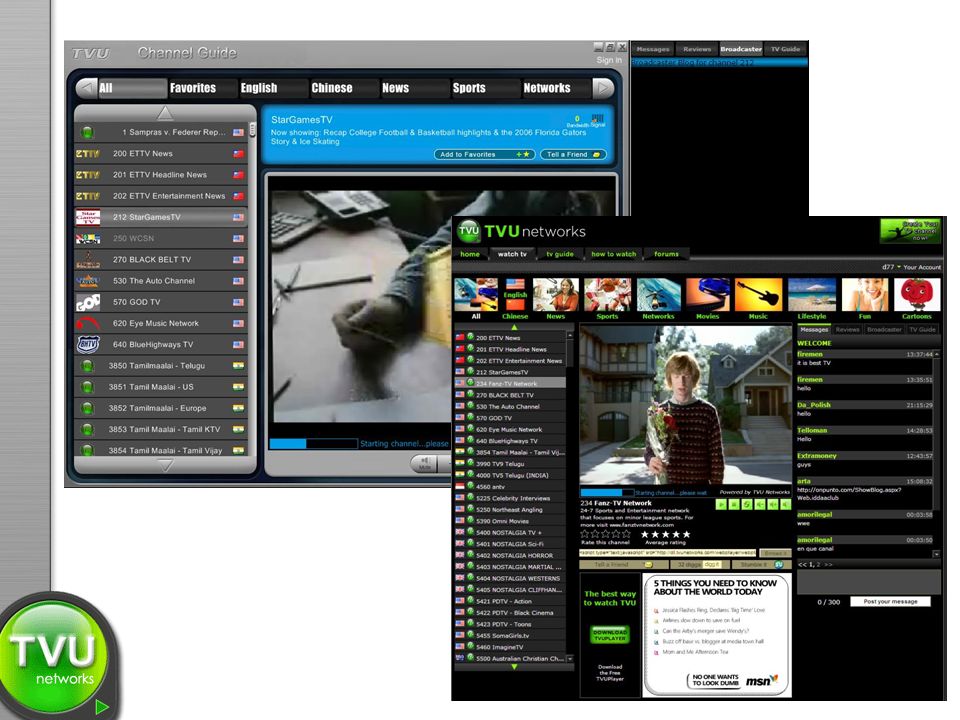Open the Cartoons tomato category thumbnail

pos(917,295)
